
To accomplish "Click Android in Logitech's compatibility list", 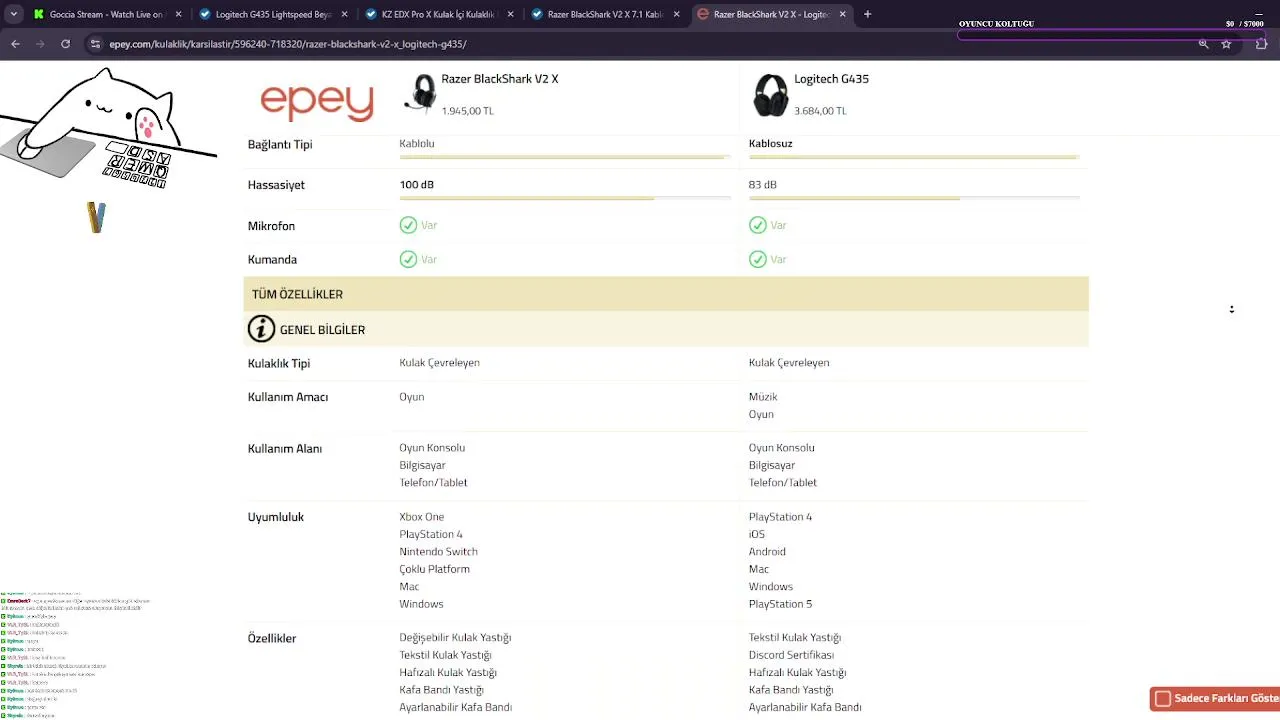I will (767, 552).
